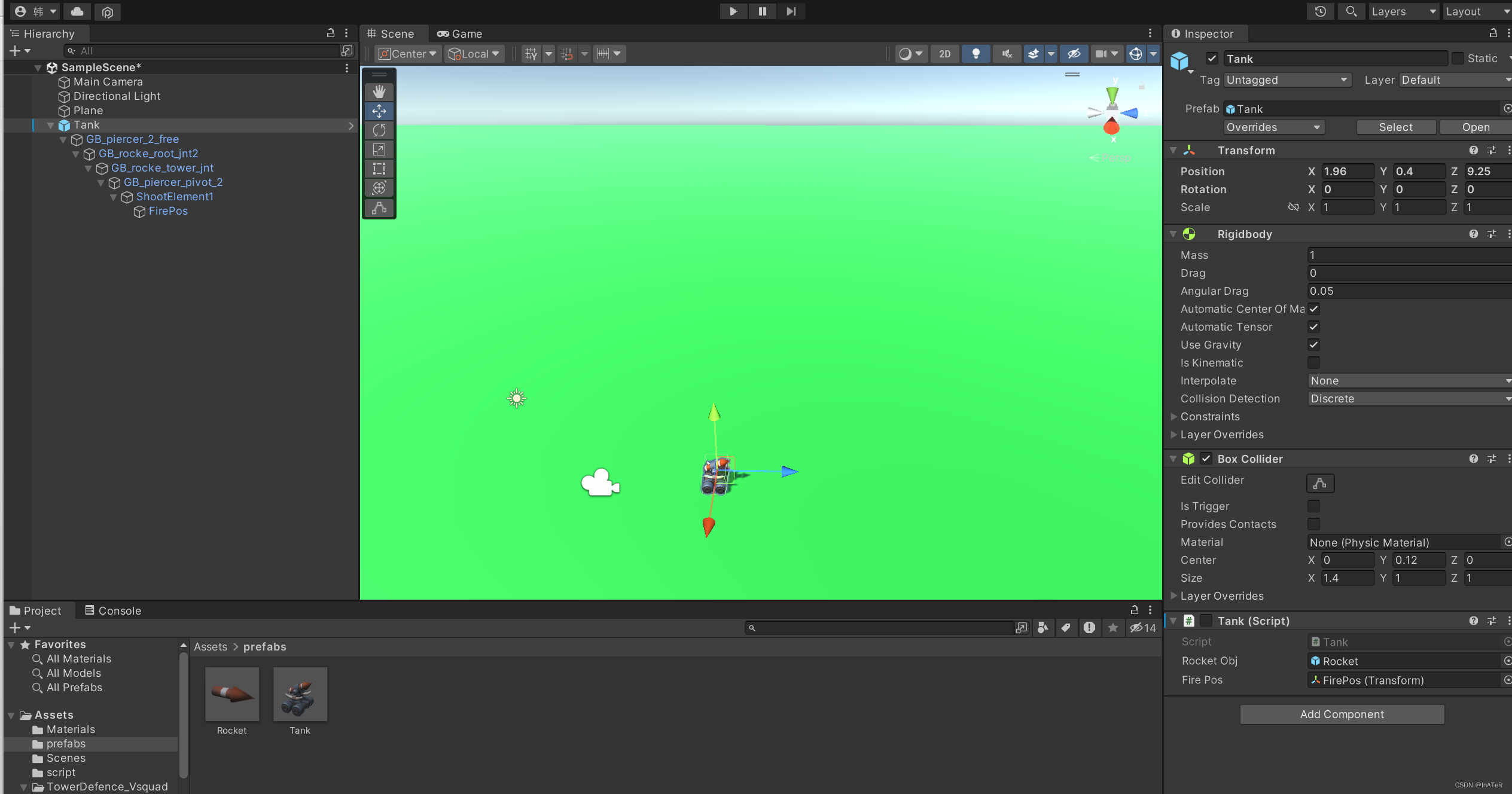1512x794 pixels.
Task: Pause the game
Action: [x=762, y=11]
